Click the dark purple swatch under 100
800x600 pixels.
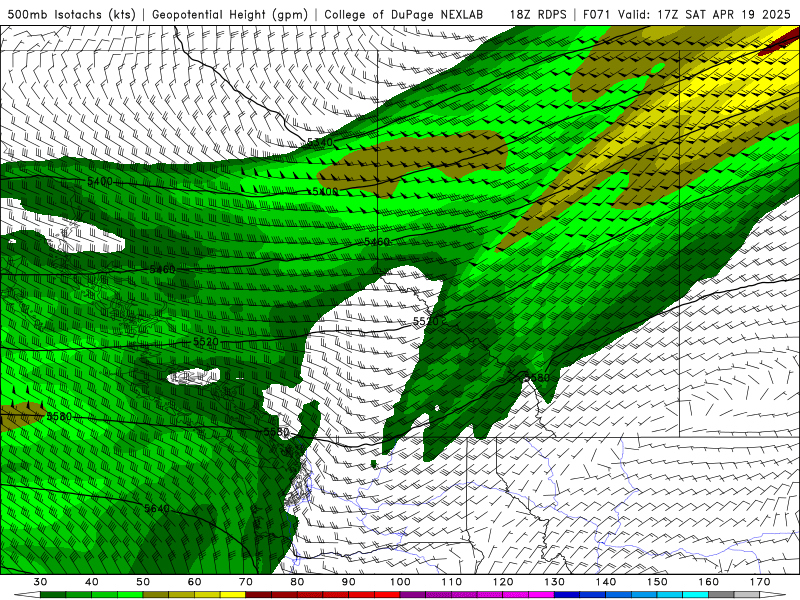coord(413,595)
